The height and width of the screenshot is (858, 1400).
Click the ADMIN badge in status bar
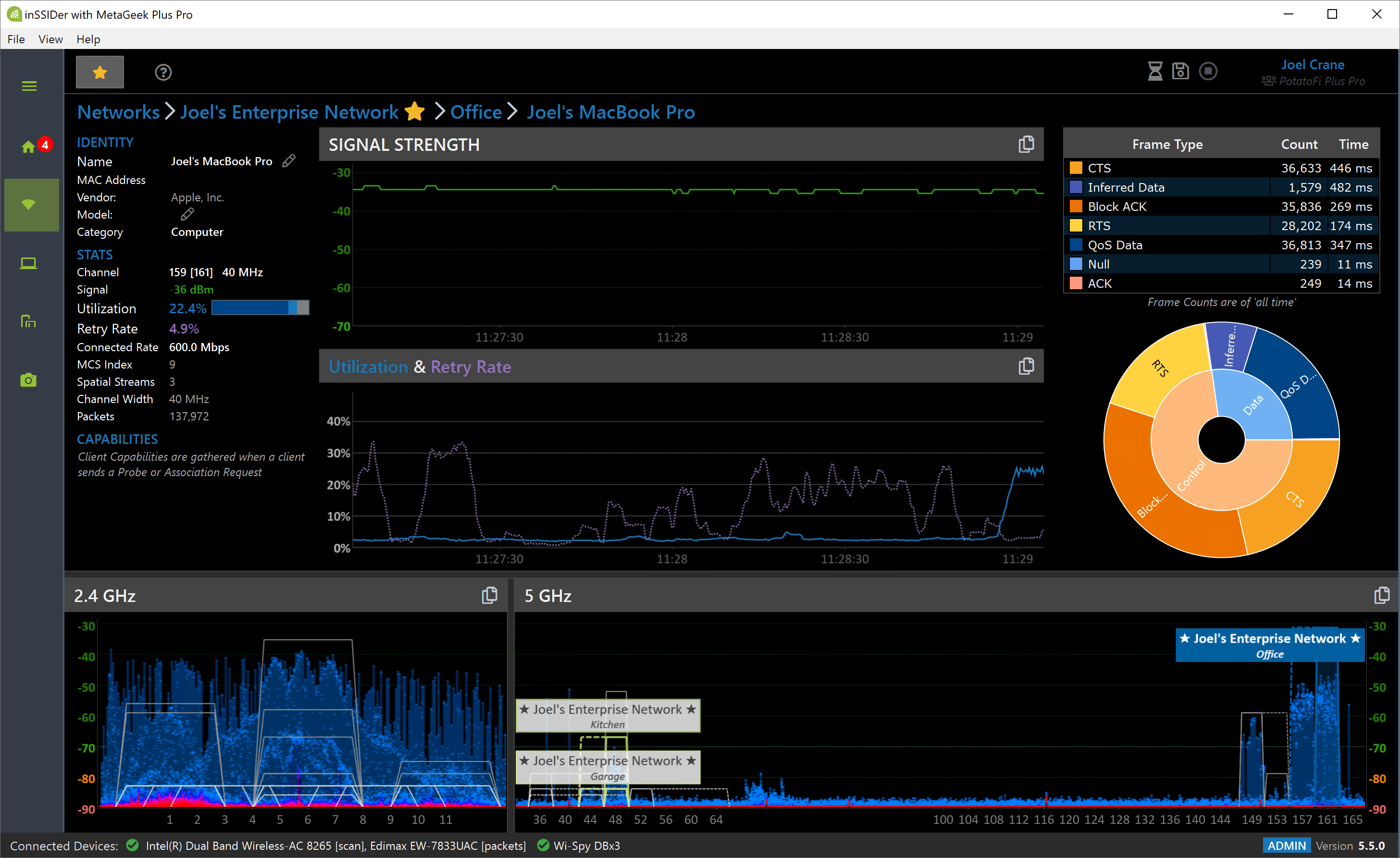click(1287, 846)
